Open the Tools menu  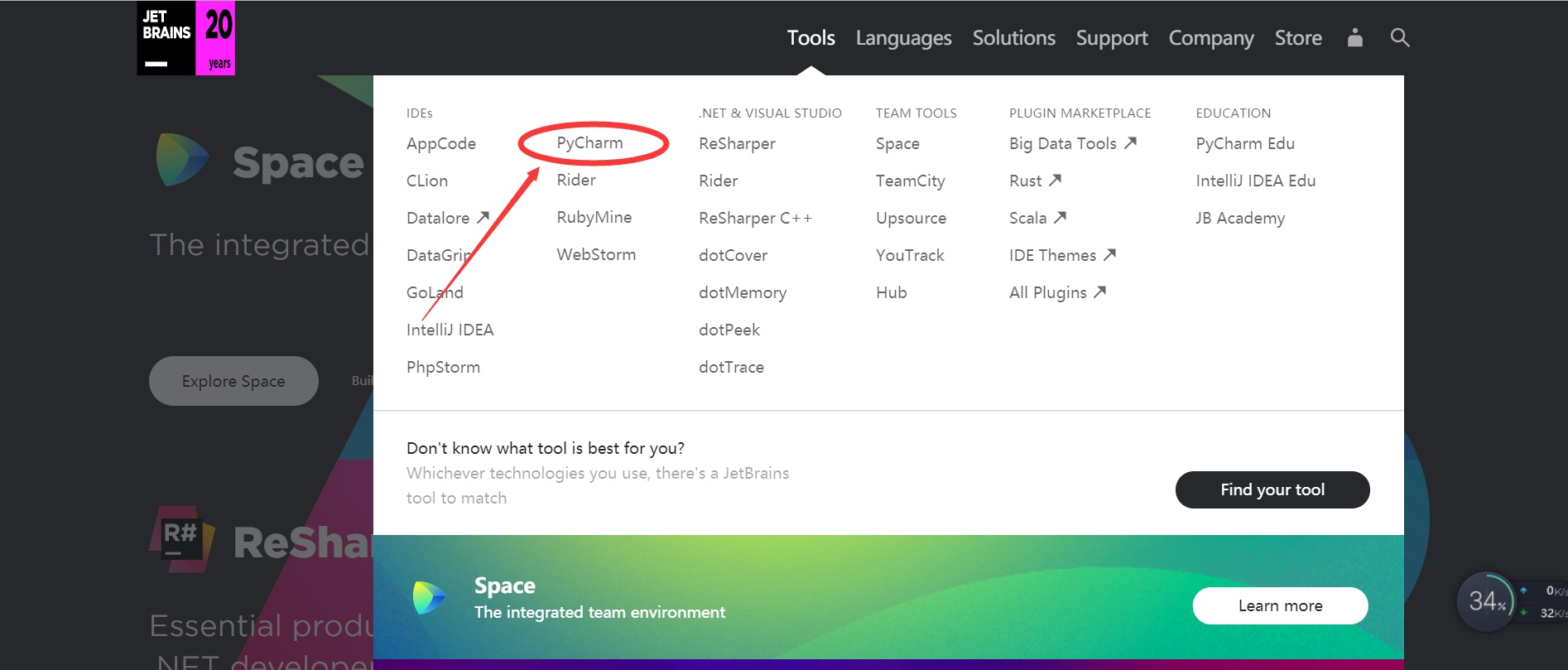pos(810,38)
